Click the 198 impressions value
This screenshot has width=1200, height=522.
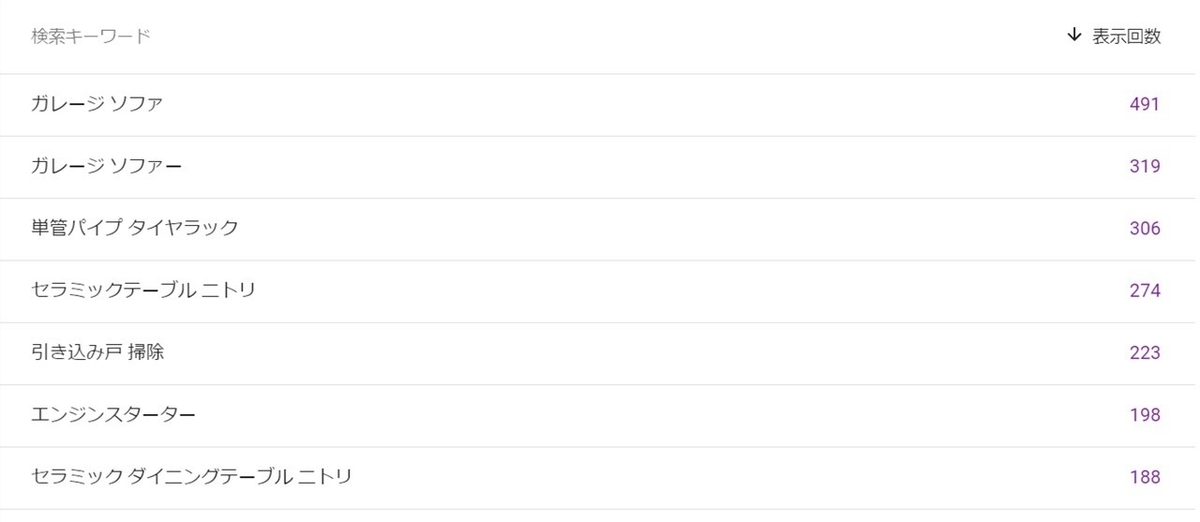[1145, 414]
